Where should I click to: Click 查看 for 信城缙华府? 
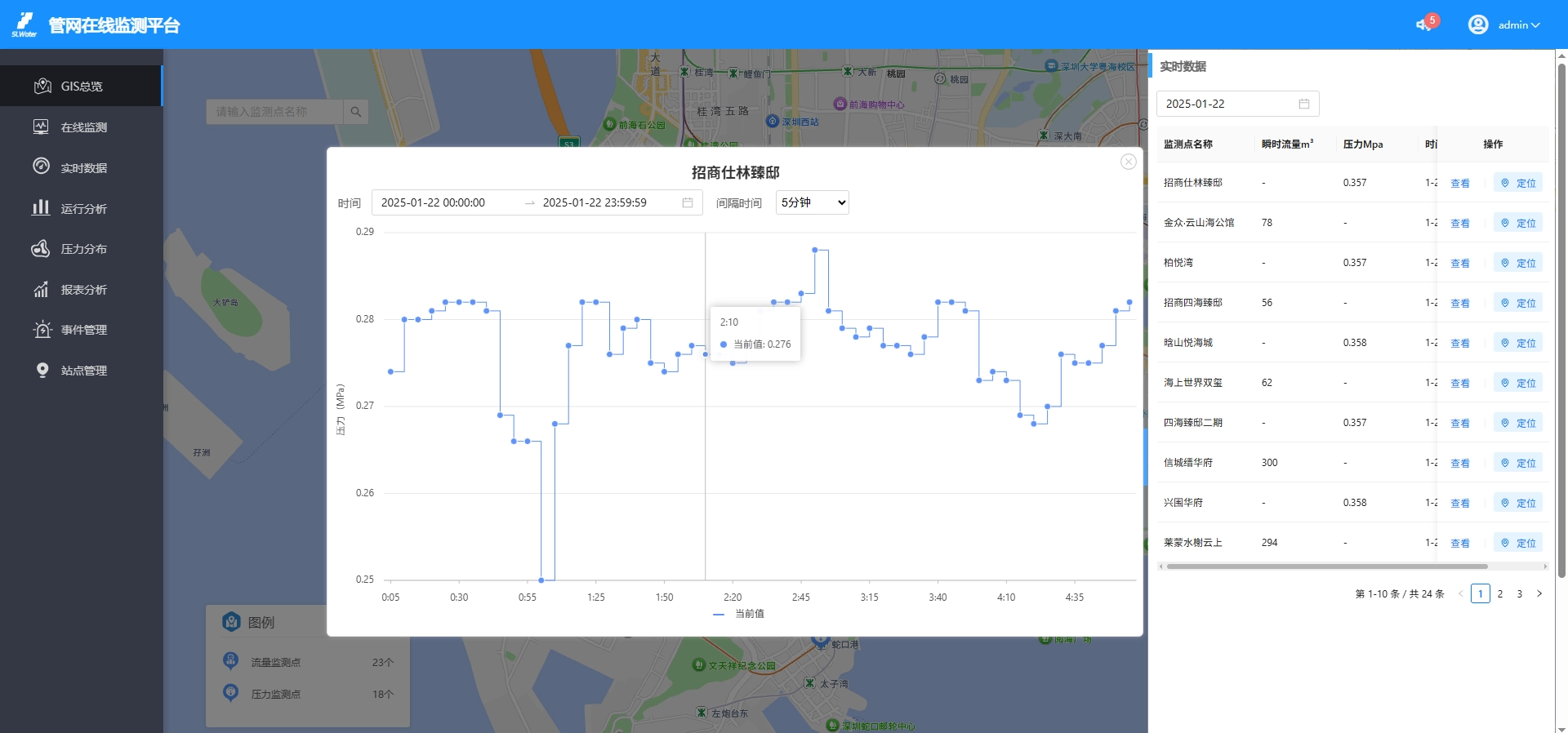pyautogui.click(x=1460, y=464)
